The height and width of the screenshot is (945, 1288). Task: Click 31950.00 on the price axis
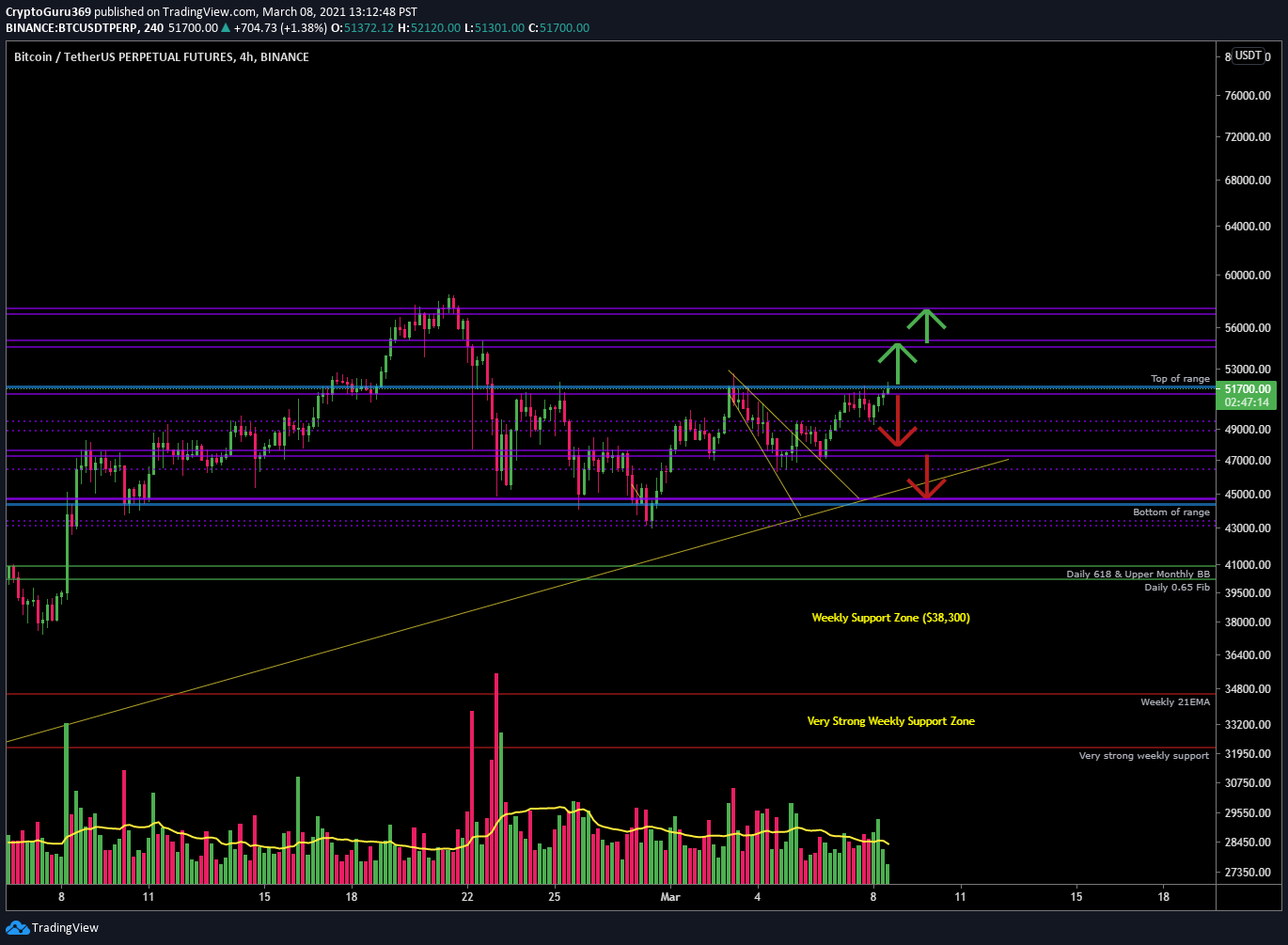click(x=1246, y=754)
